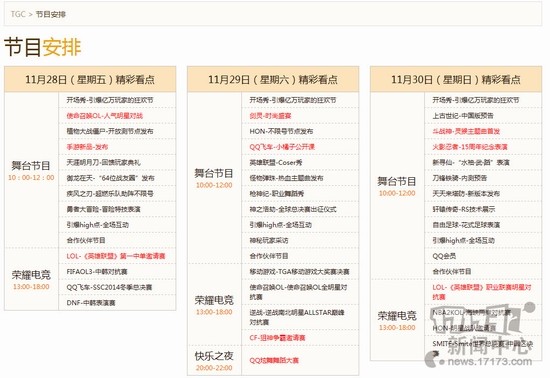Click 神秘玩家采访 entry
550x378 pixels.
[x=269, y=241]
